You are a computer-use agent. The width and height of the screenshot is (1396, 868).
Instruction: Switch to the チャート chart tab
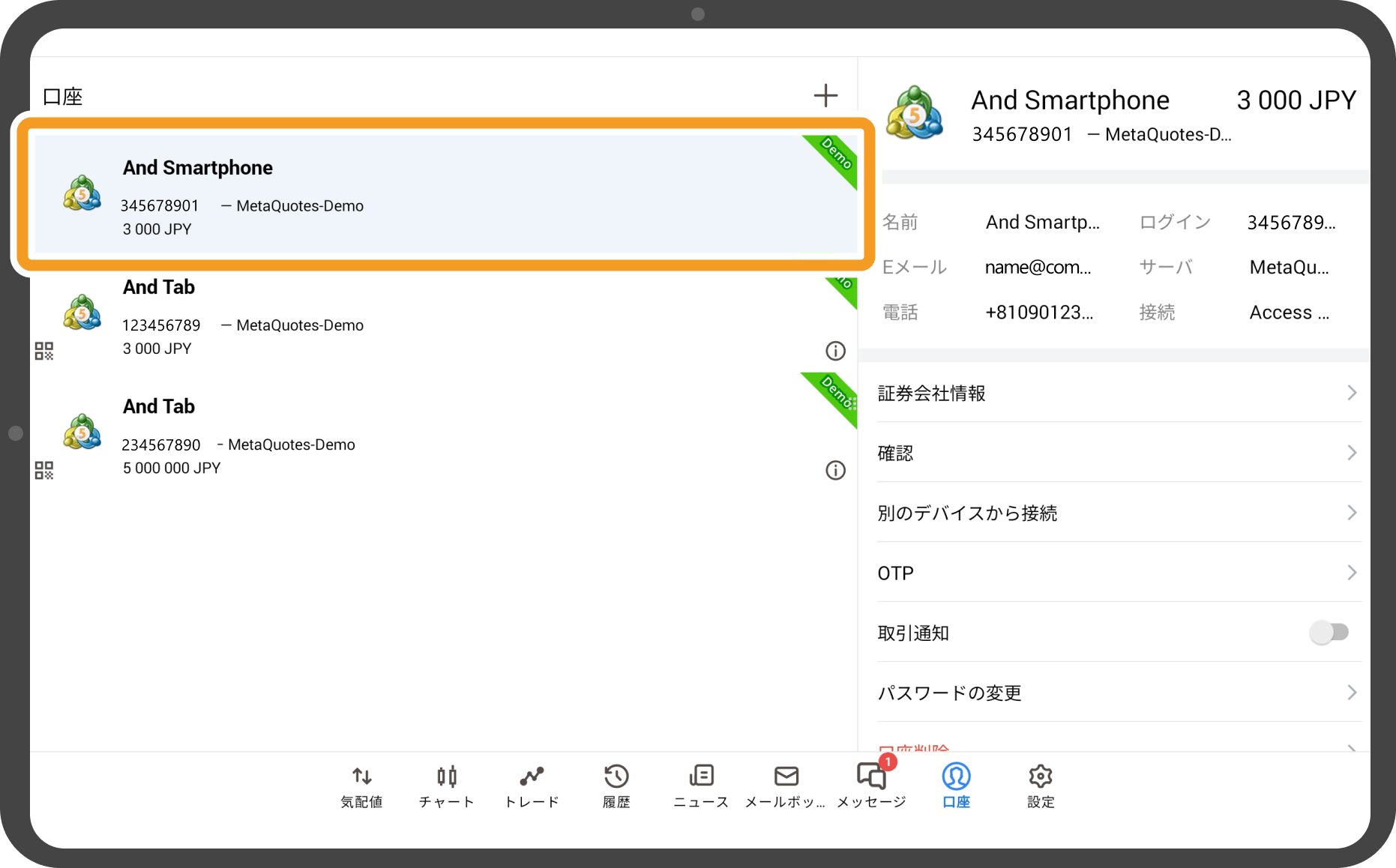pos(446,786)
